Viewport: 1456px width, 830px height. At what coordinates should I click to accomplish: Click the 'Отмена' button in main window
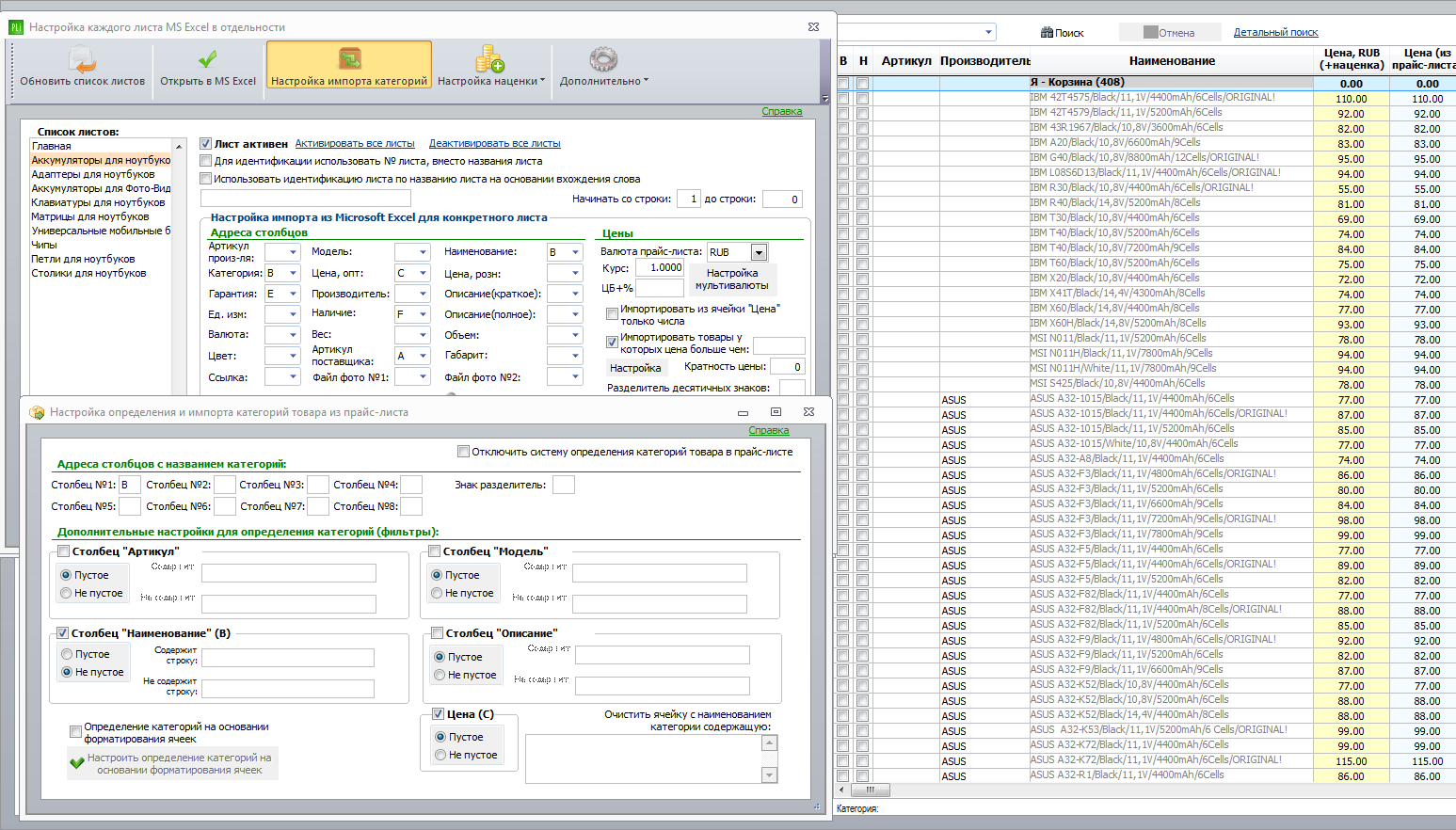coord(1170,32)
